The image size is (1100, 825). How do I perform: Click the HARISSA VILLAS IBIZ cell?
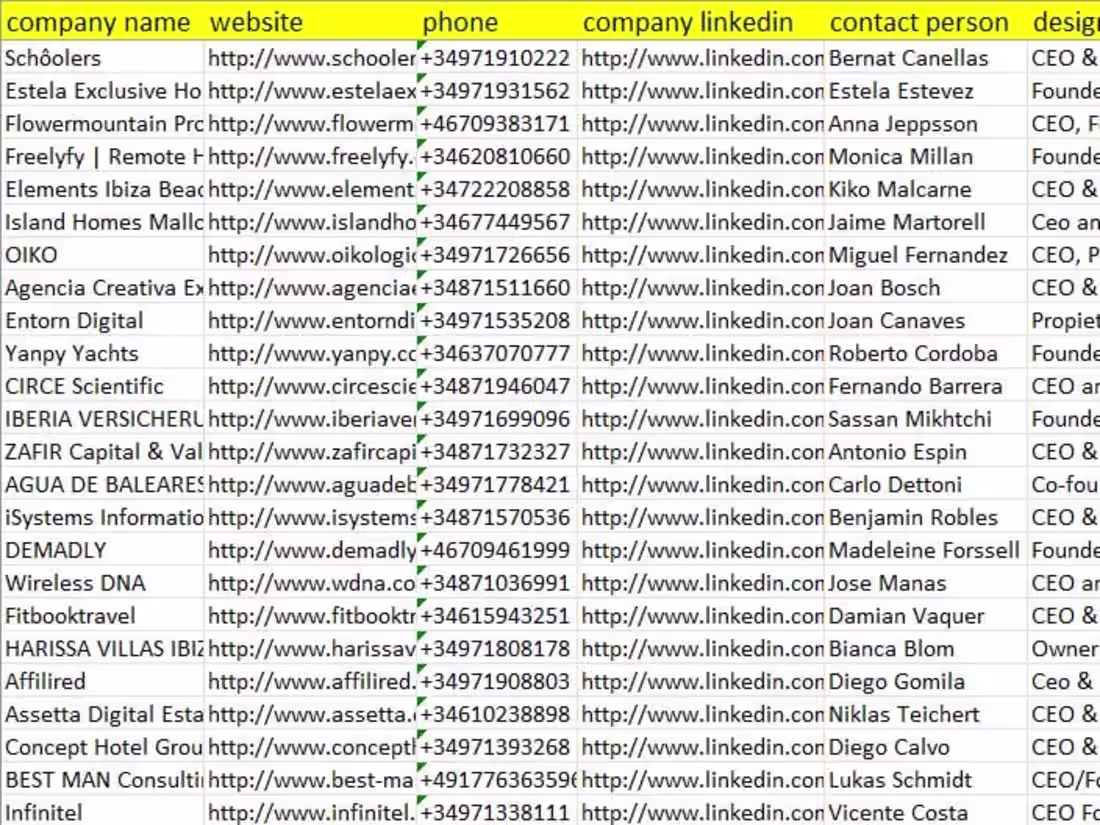(103, 648)
